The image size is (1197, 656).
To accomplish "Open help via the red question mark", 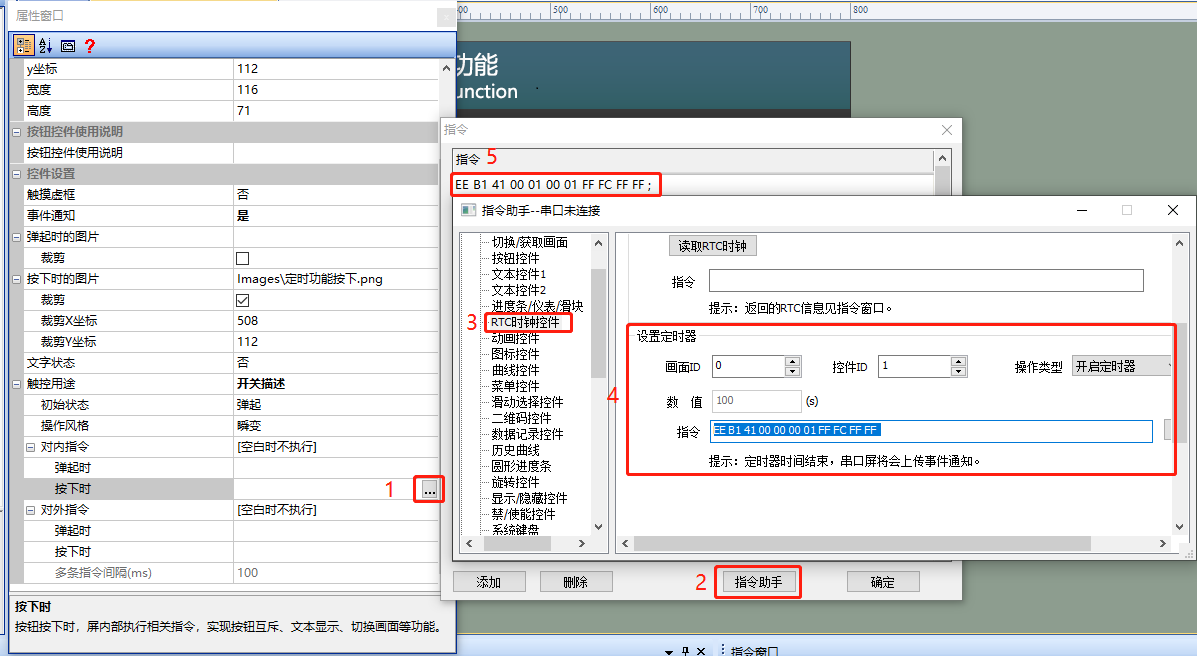I will point(90,46).
